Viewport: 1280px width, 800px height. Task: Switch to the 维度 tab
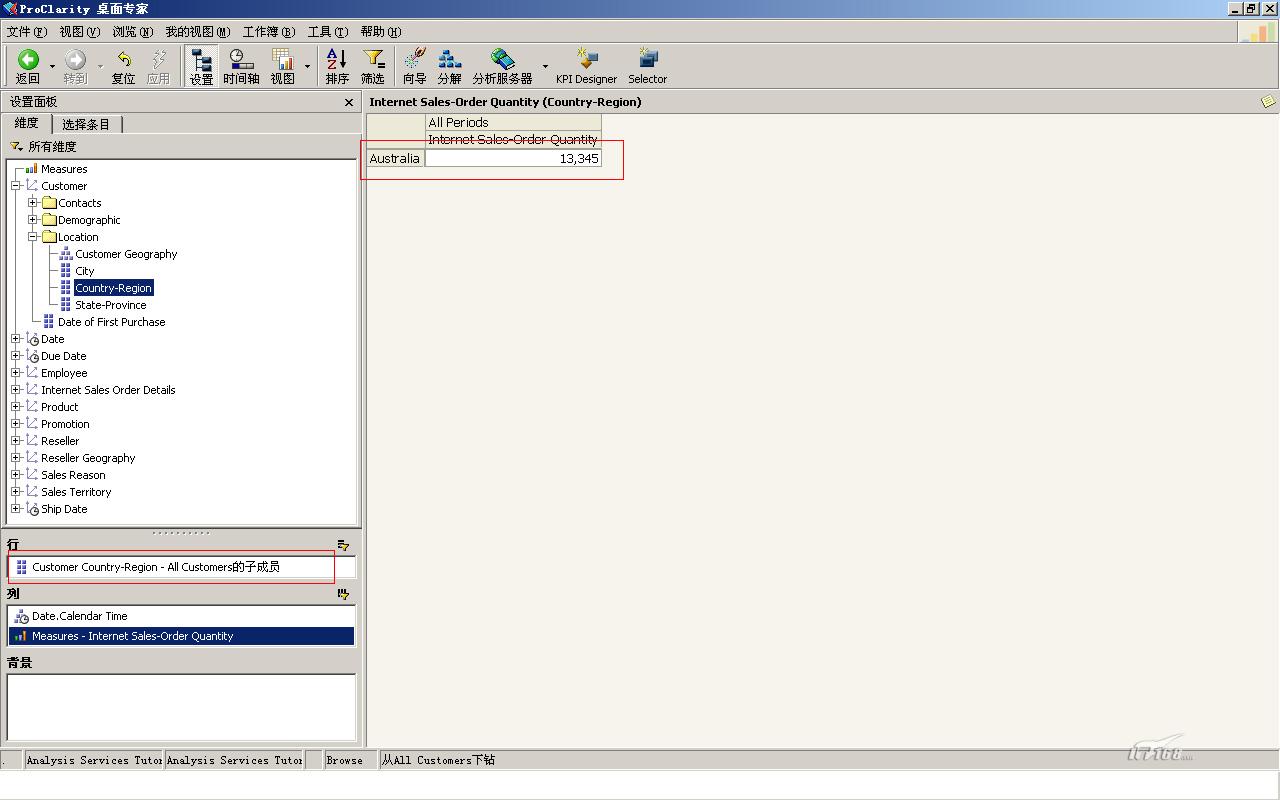26,123
